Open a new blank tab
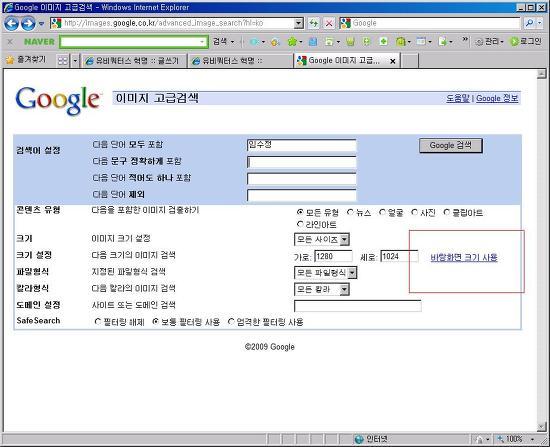 tap(410, 61)
